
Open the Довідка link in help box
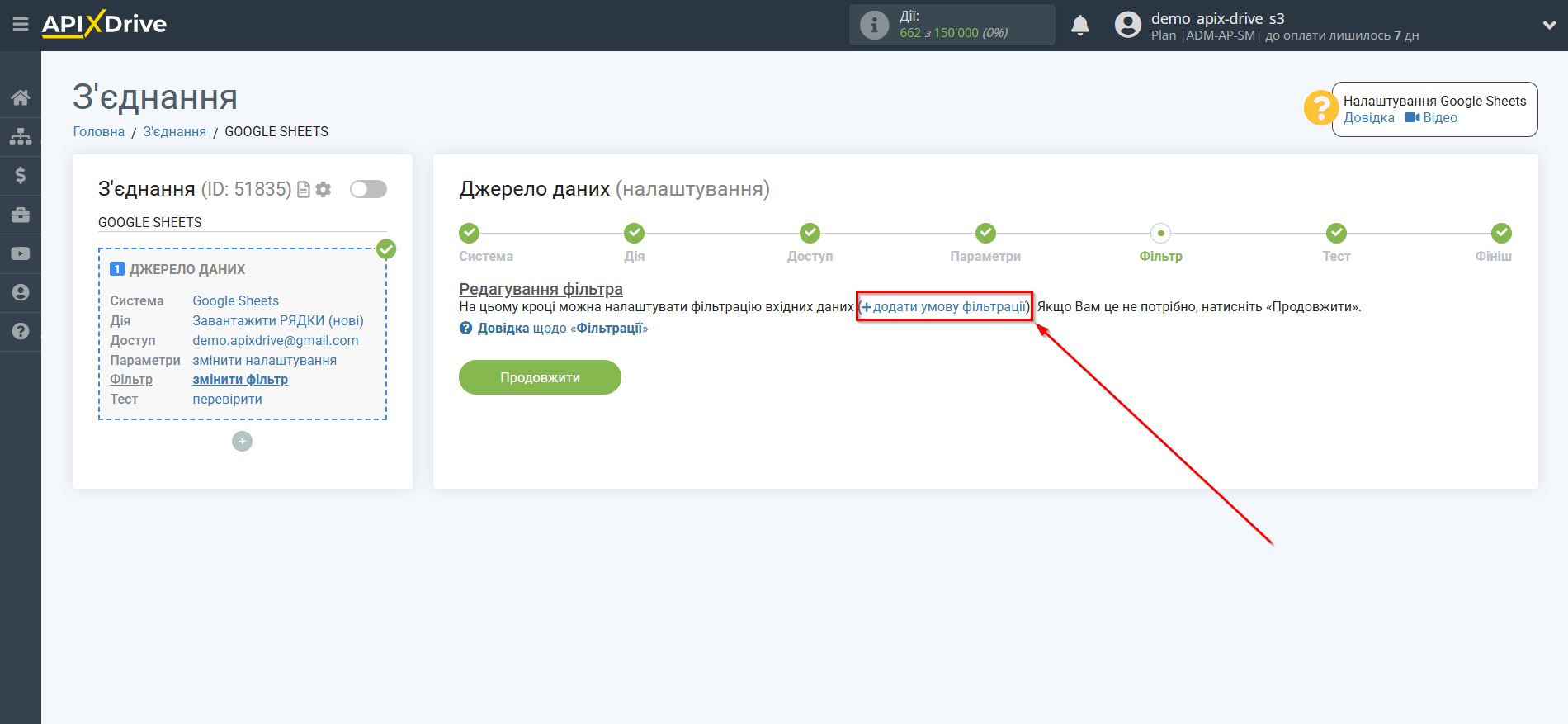[x=1368, y=118]
